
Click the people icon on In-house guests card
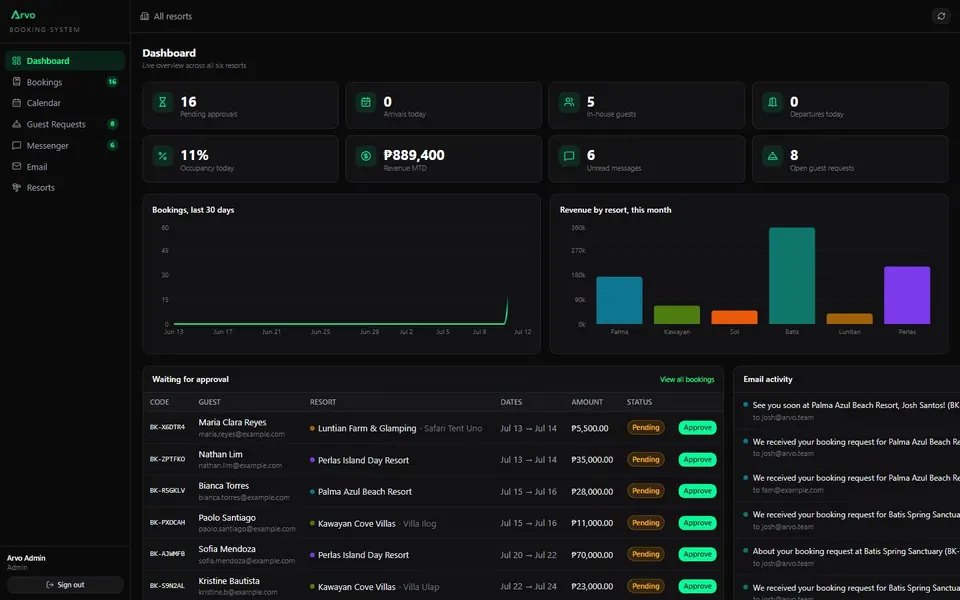[569, 102]
